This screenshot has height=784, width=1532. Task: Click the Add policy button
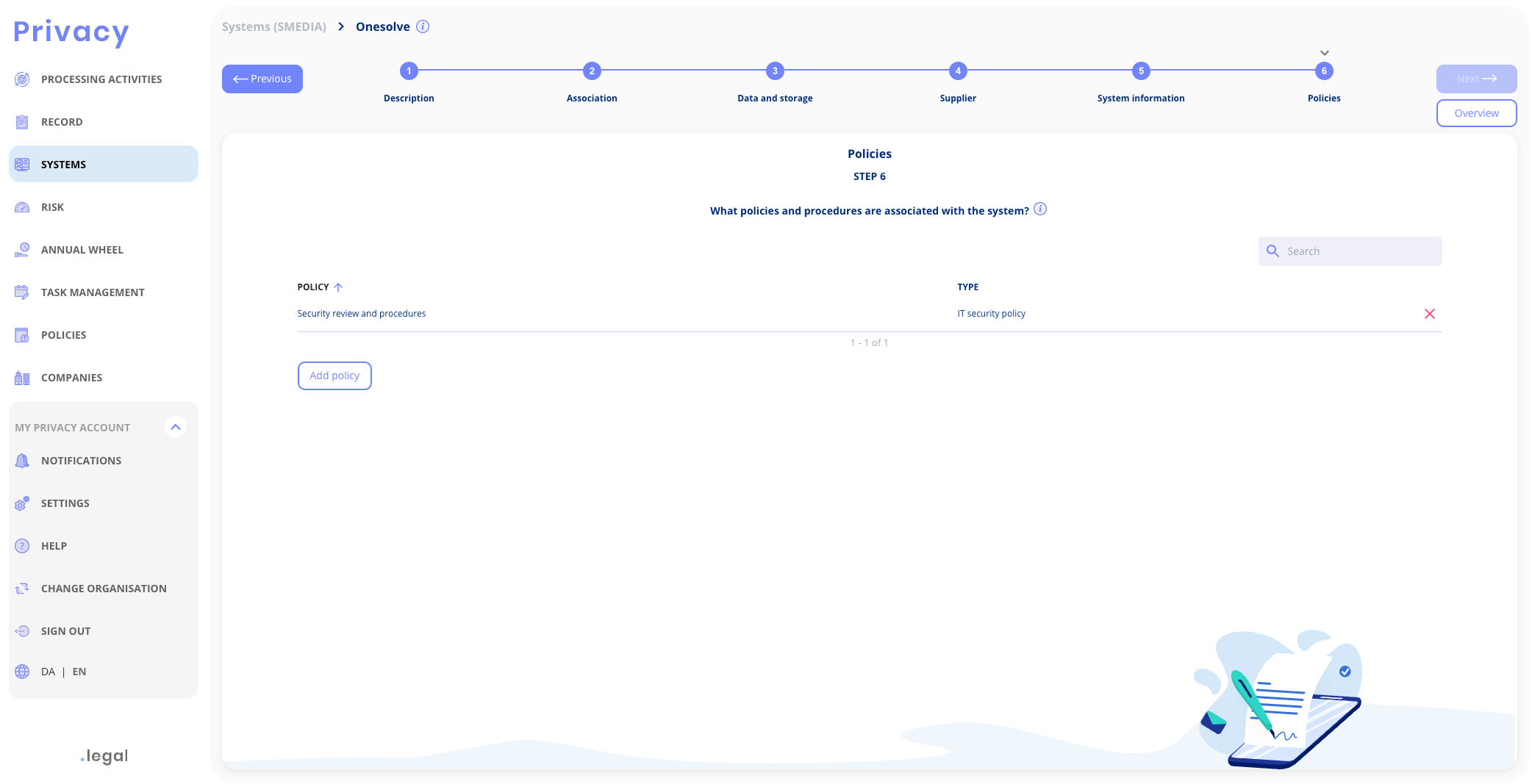click(334, 375)
